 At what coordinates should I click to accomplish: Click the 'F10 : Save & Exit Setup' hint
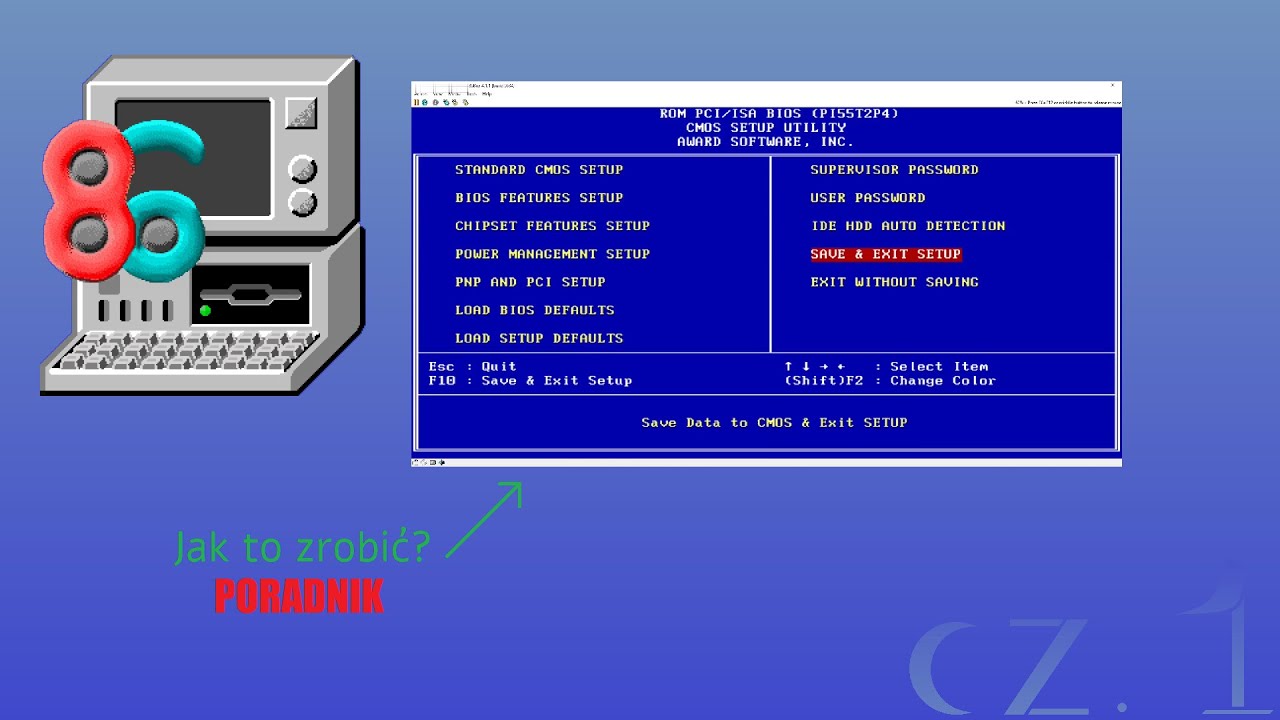530,381
